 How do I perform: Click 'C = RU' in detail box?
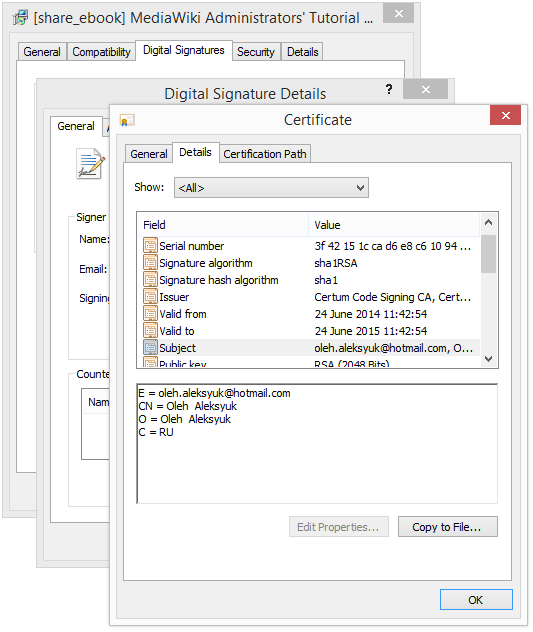tap(156, 432)
